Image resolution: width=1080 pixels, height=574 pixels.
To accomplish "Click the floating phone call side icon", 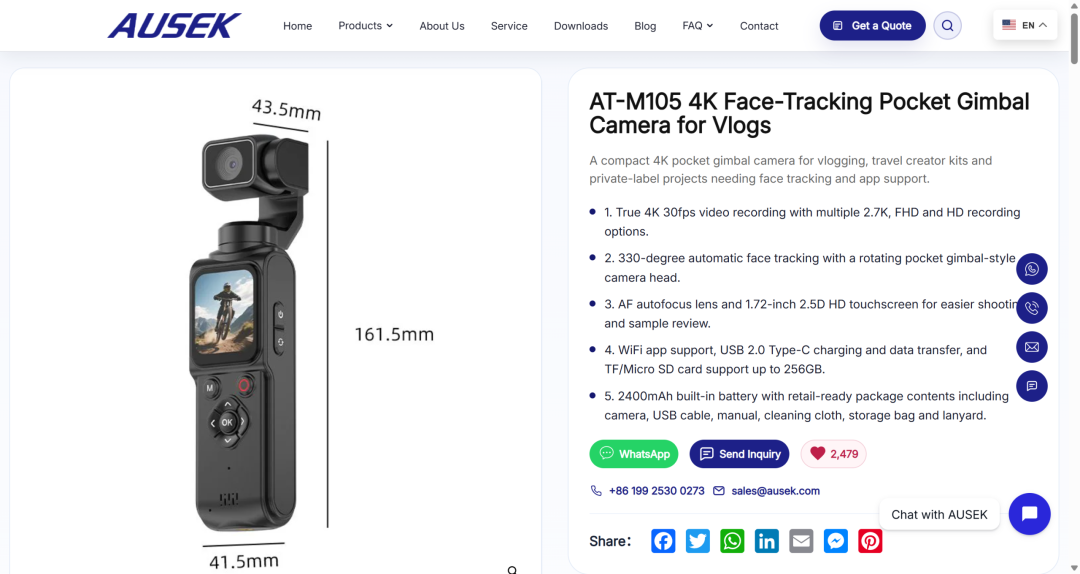I will tap(1031, 308).
